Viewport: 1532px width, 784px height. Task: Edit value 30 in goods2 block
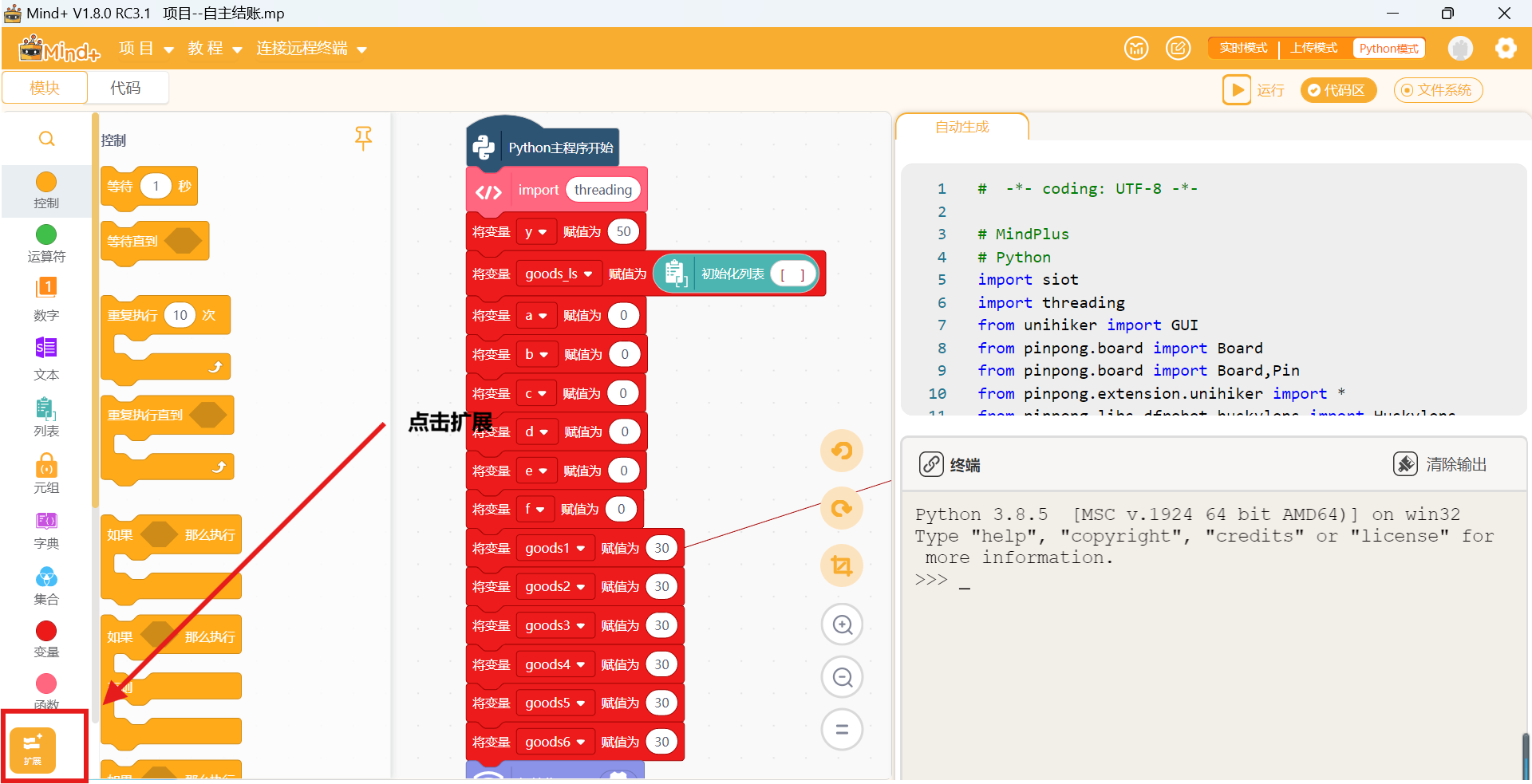(662, 586)
